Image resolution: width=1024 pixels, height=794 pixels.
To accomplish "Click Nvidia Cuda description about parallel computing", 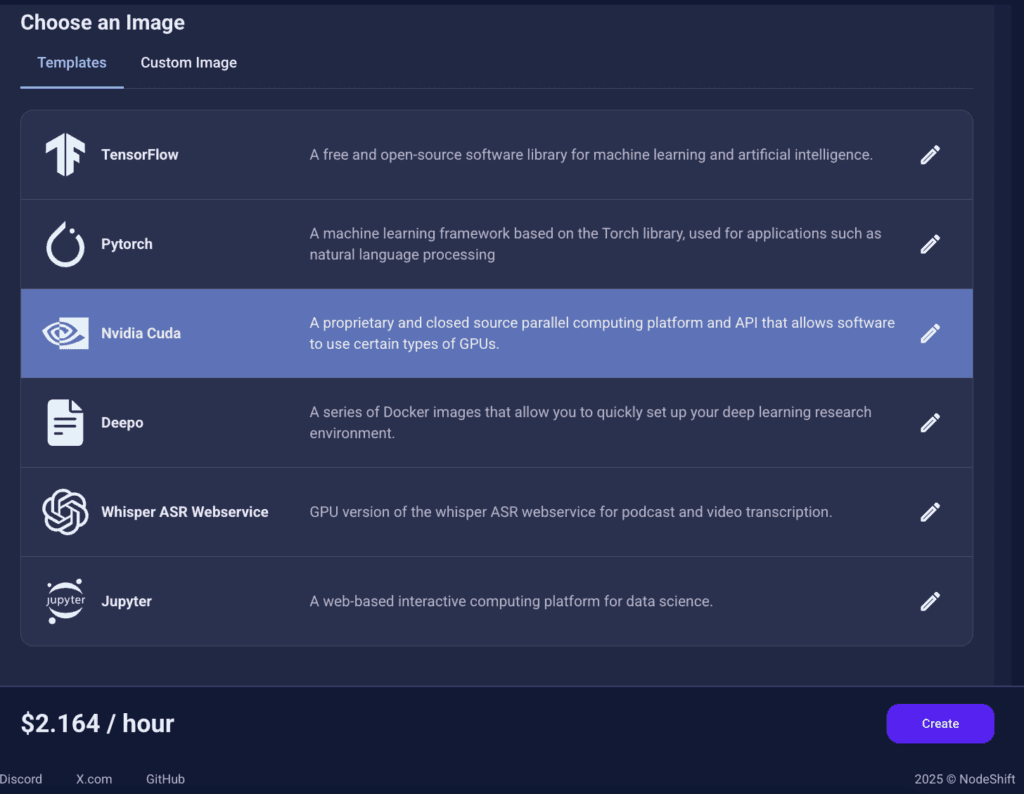I will pos(602,333).
